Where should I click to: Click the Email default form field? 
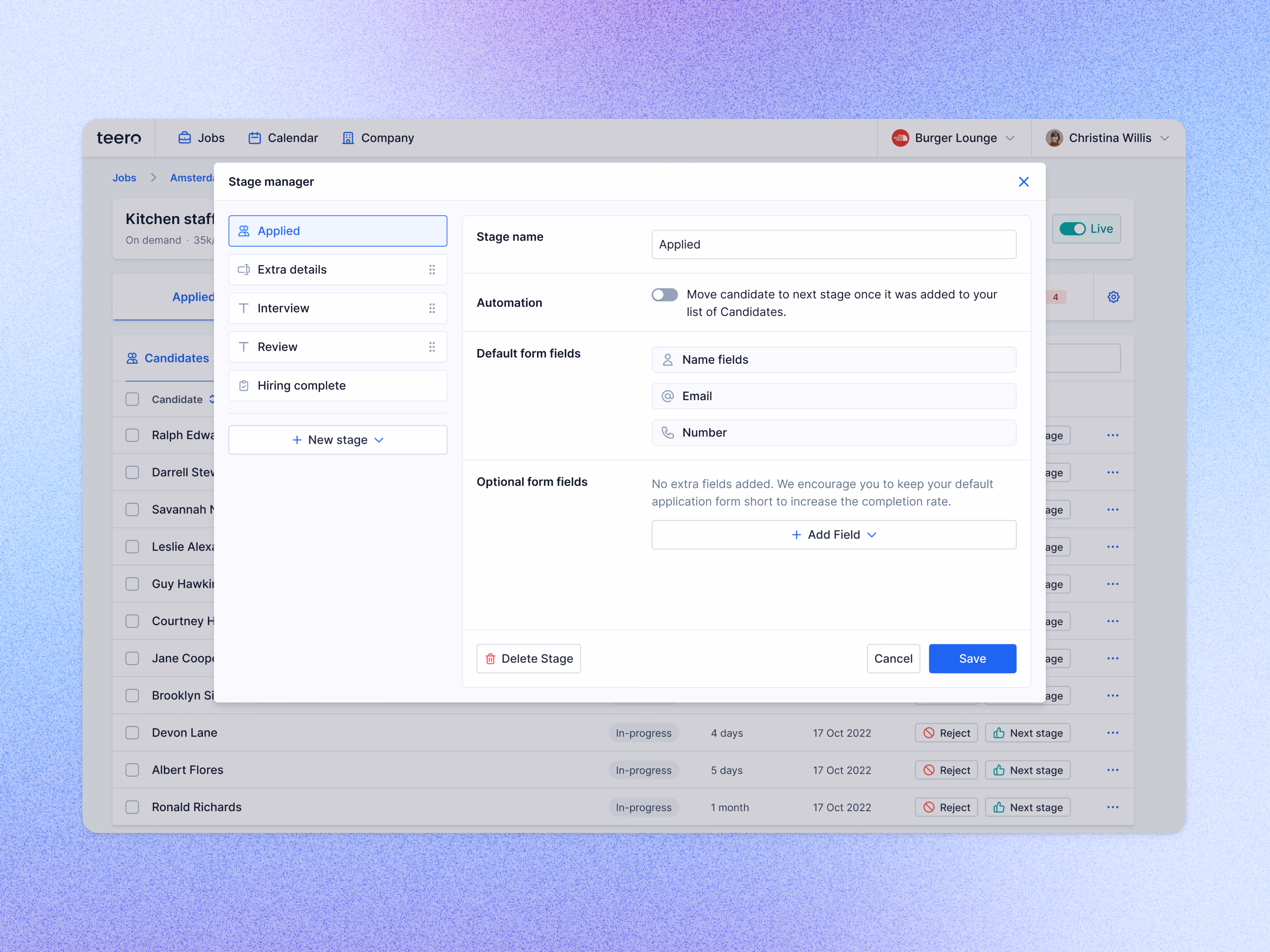click(x=834, y=396)
